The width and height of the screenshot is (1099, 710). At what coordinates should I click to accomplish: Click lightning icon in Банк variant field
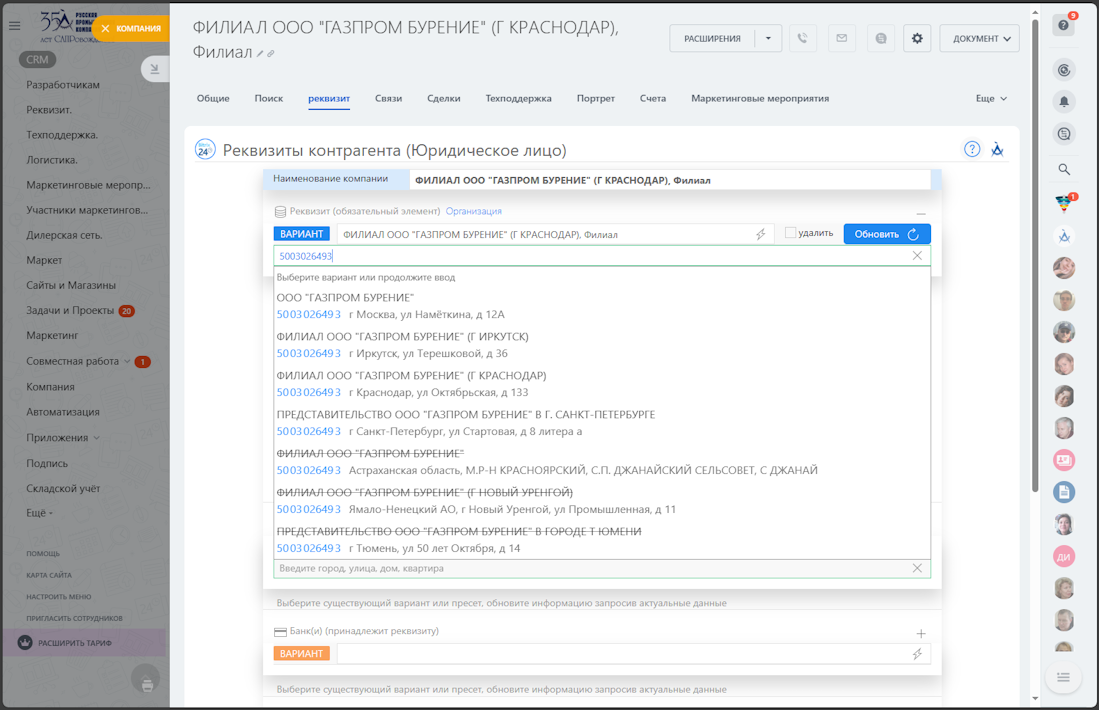tap(917, 654)
